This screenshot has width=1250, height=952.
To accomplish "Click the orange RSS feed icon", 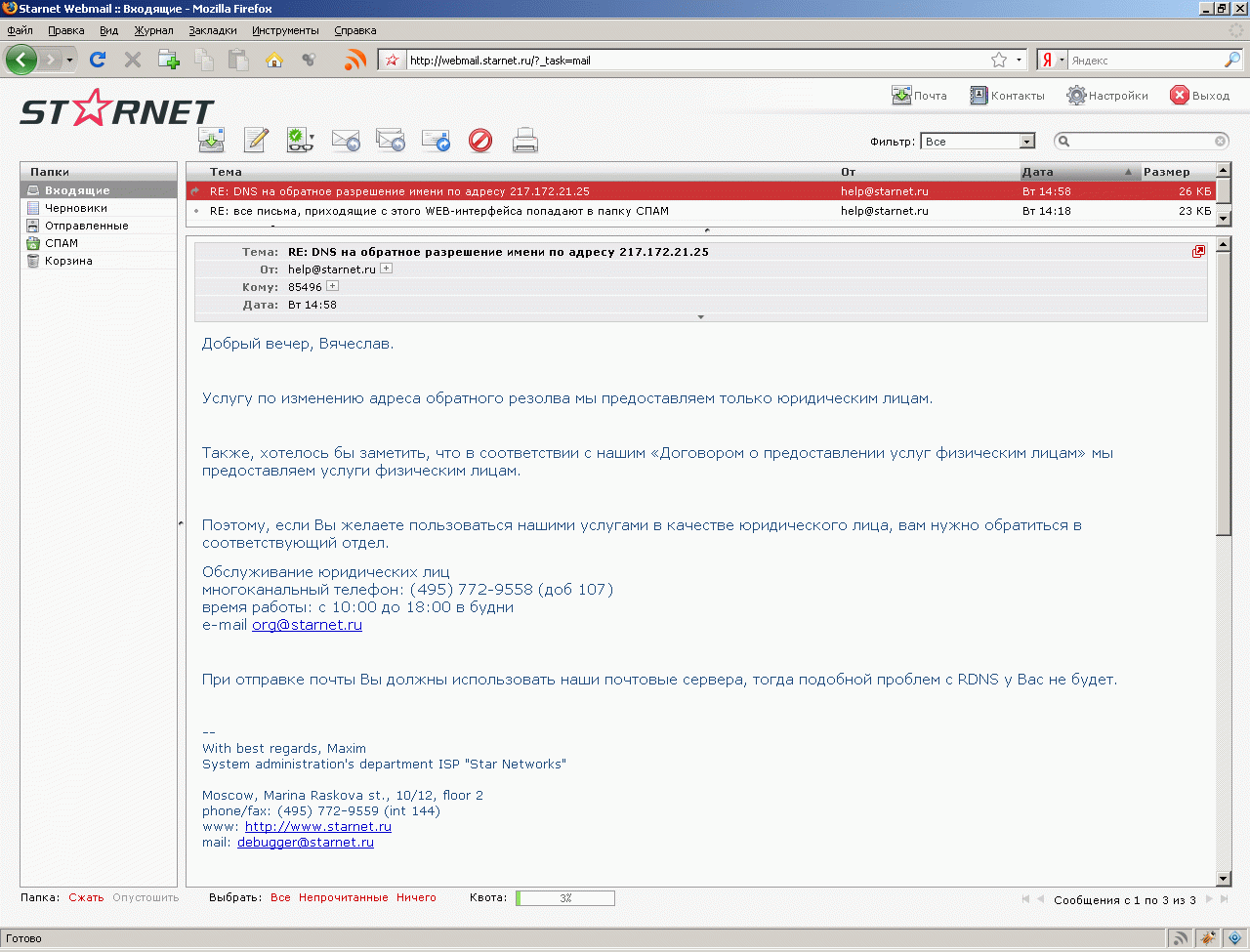I will 355,60.
